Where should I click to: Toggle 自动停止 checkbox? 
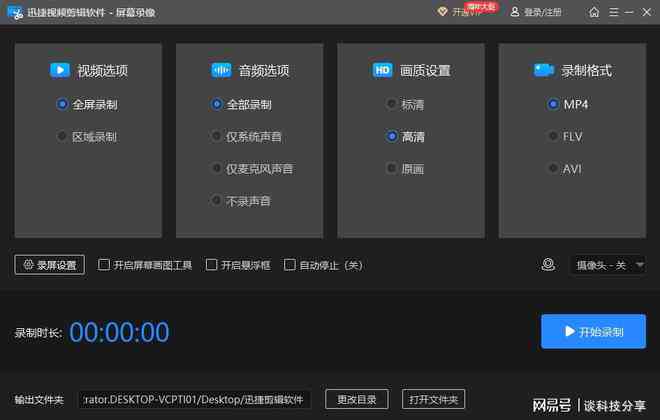click(290, 265)
